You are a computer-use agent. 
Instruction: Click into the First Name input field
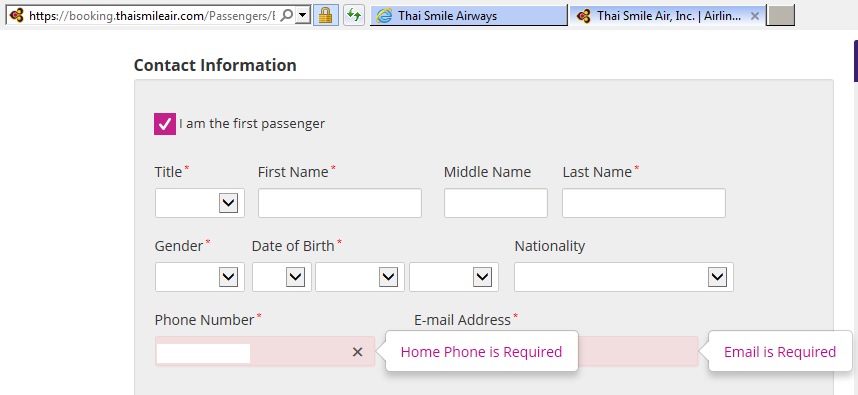point(340,203)
